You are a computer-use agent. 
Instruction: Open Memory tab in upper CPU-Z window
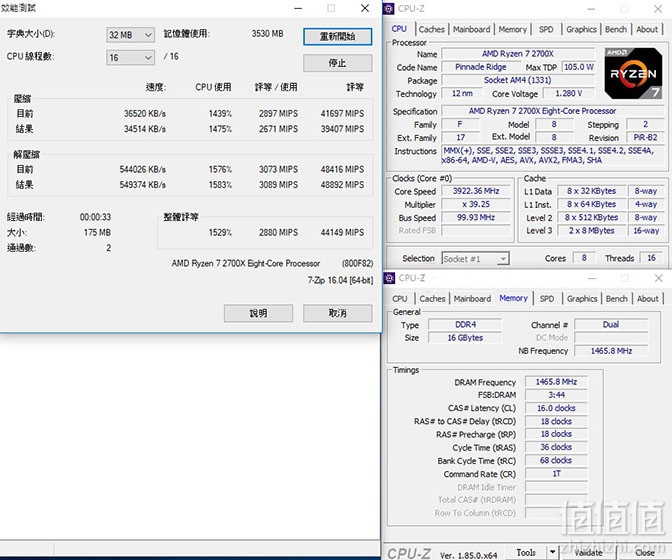pos(513,29)
